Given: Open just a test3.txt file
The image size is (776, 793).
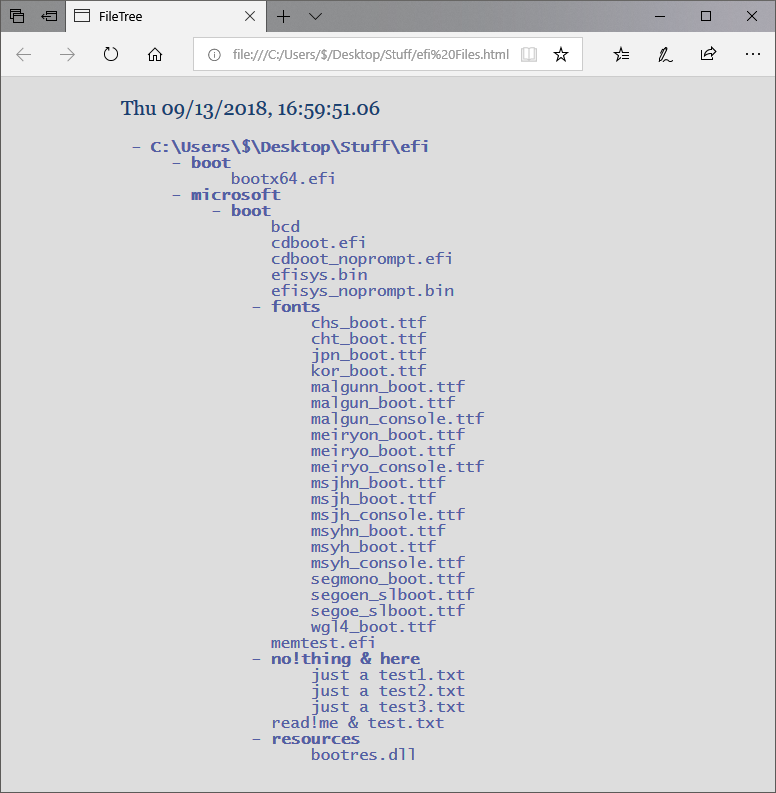Looking at the screenshot, I should 387,707.
